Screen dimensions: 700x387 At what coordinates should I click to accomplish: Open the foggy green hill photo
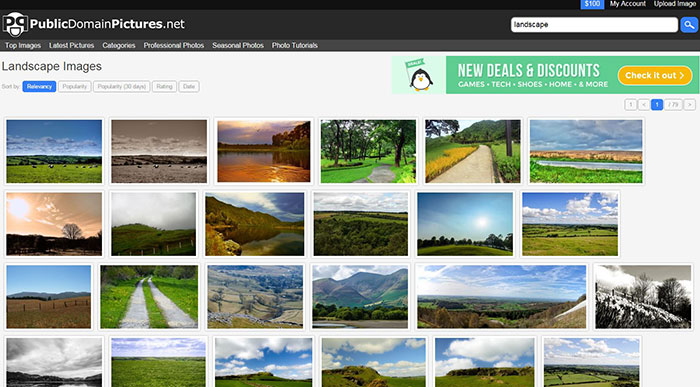(153, 224)
